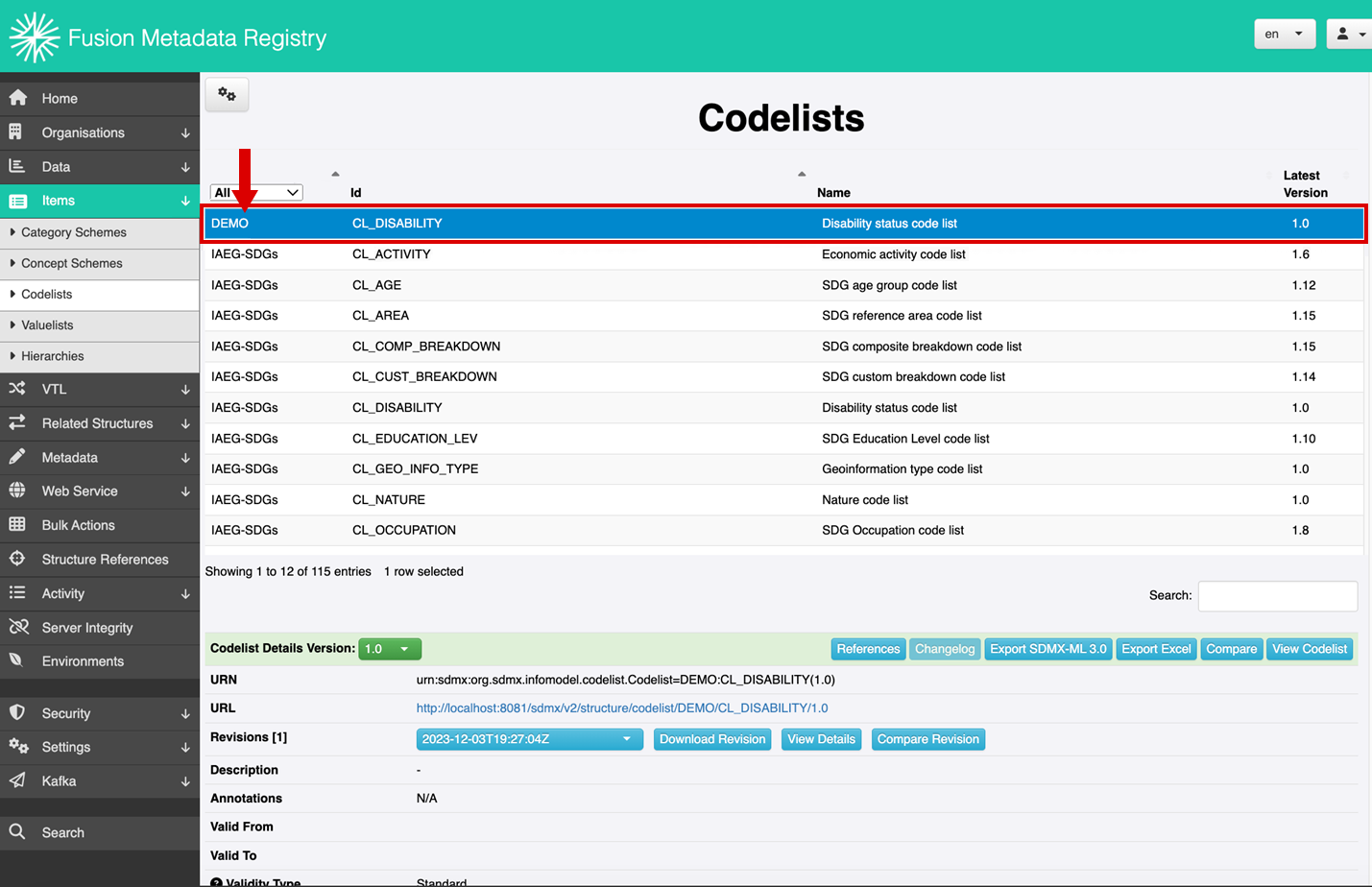The width and height of the screenshot is (1372, 887).
Task: Open the user account icon menu
Action: [x=1349, y=34]
